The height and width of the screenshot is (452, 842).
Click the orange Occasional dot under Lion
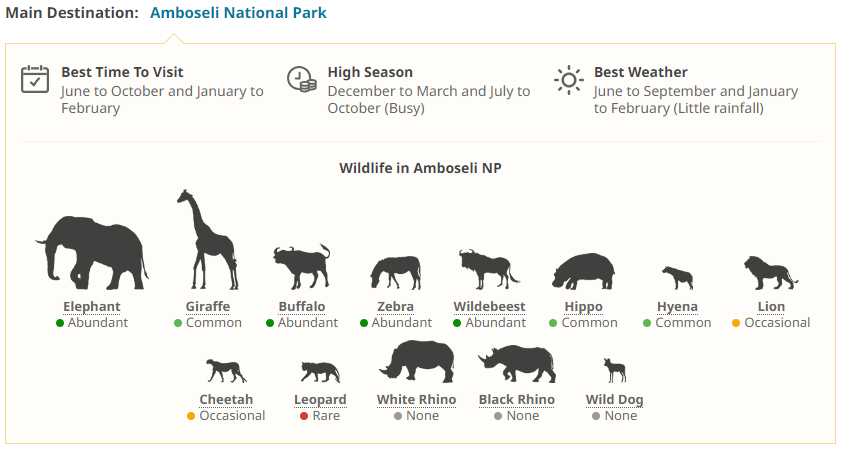(736, 323)
